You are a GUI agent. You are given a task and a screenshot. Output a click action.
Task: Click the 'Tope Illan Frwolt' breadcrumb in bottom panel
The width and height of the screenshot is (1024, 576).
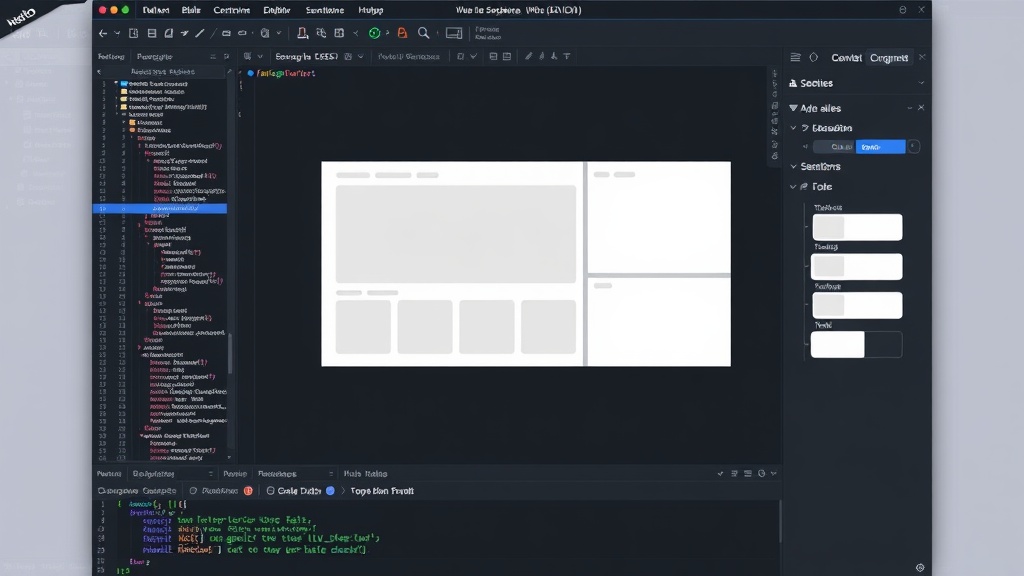click(x=382, y=490)
